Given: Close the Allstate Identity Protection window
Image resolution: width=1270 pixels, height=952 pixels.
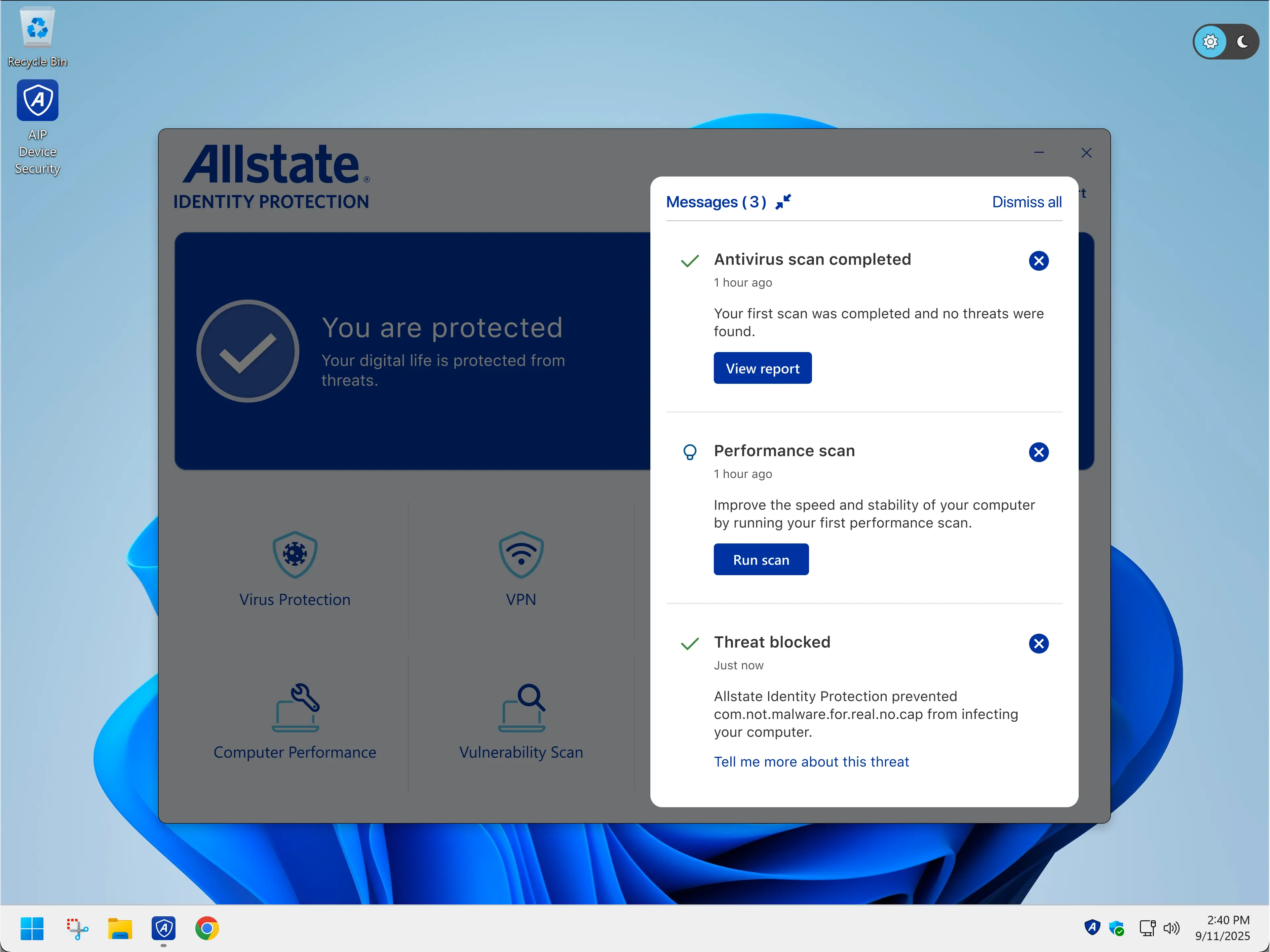Looking at the screenshot, I should tap(1086, 153).
